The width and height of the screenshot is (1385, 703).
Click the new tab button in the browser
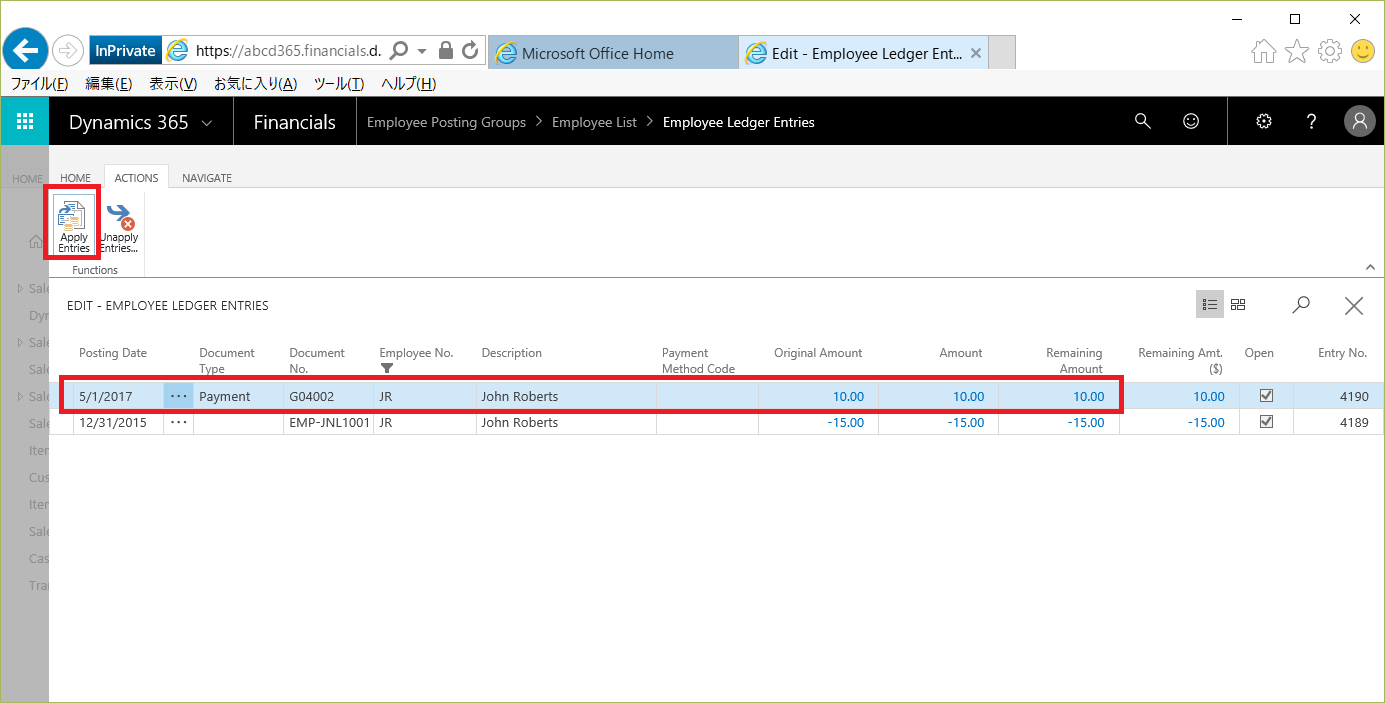(1002, 54)
